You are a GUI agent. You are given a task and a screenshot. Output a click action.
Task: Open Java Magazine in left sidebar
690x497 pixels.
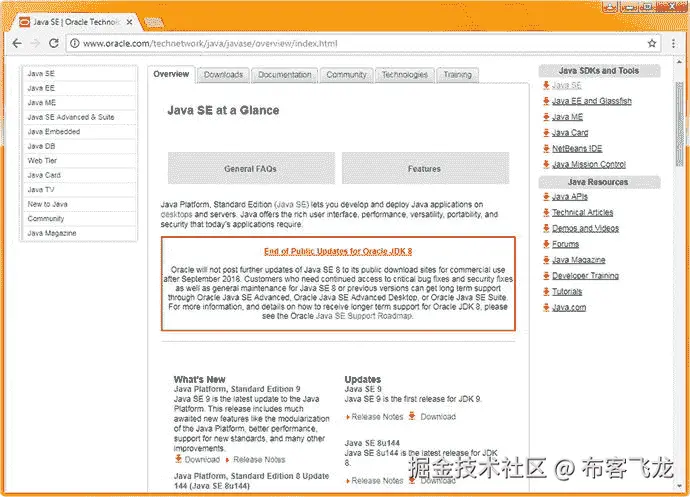pos(80,233)
